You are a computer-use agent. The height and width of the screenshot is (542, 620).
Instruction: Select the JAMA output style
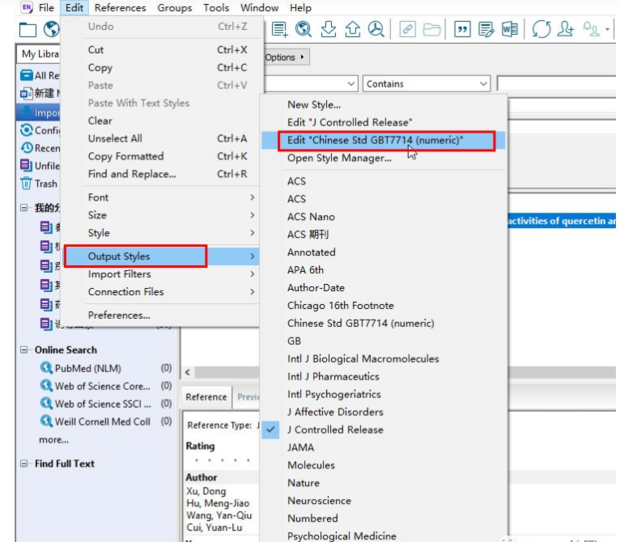click(x=383, y=448)
